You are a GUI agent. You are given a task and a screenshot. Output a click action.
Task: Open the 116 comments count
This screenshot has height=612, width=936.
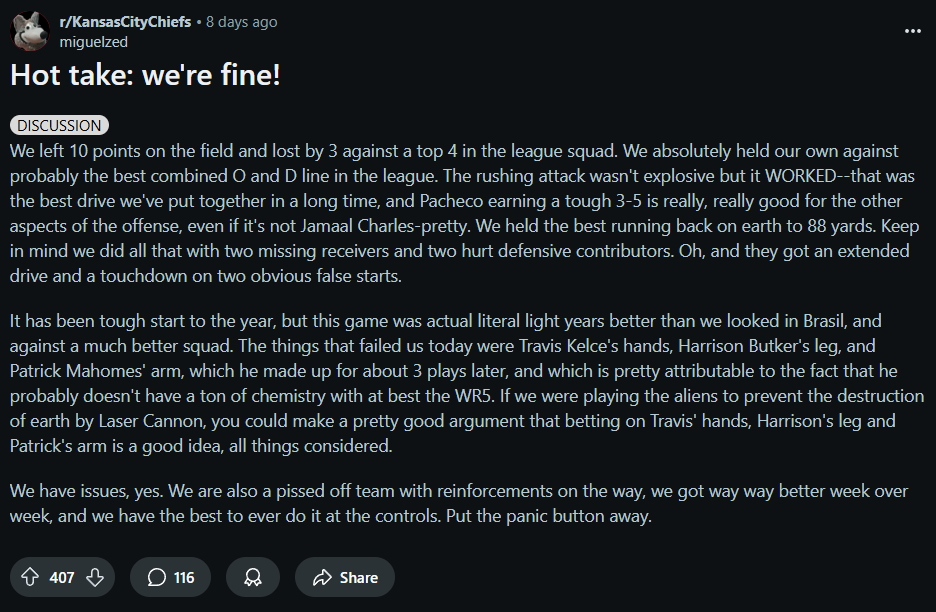[x=184, y=577]
